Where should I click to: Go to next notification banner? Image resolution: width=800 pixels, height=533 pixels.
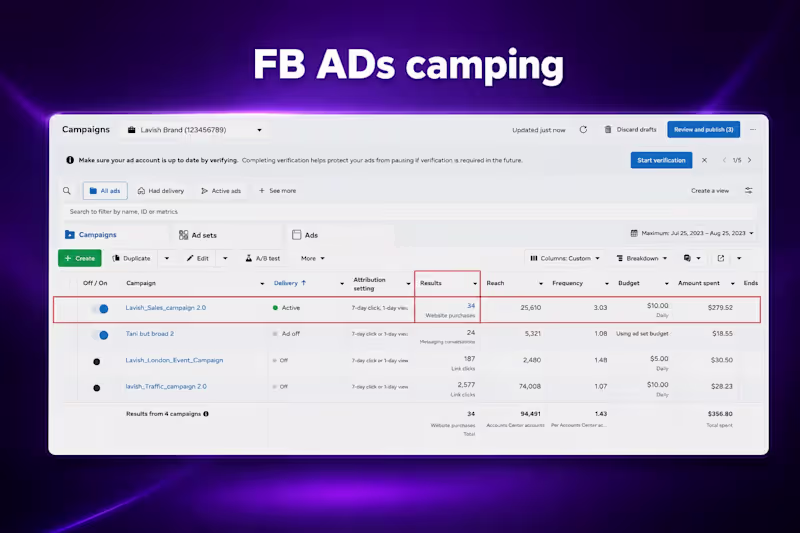pos(749,160)
